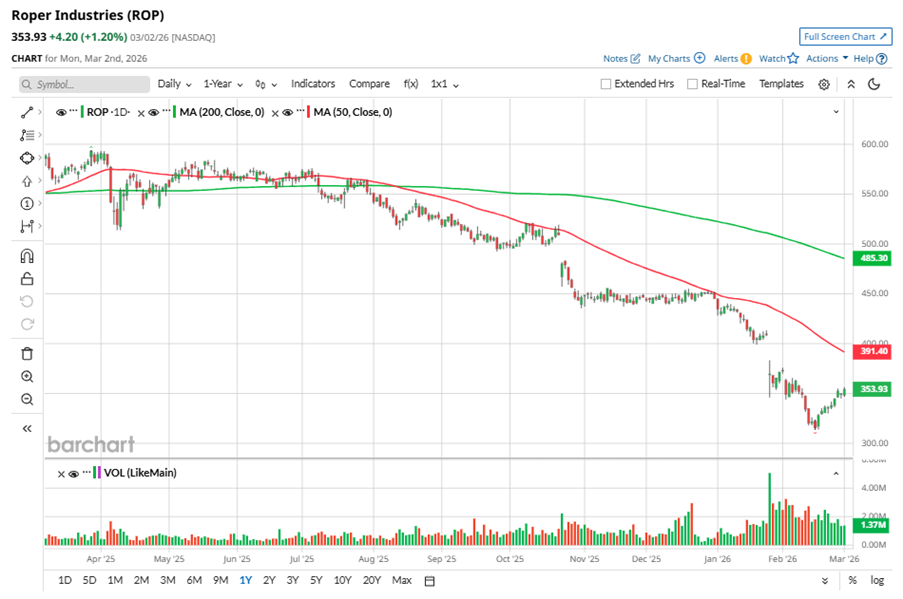Switch to dark mode moon icon

click(874, 84)
